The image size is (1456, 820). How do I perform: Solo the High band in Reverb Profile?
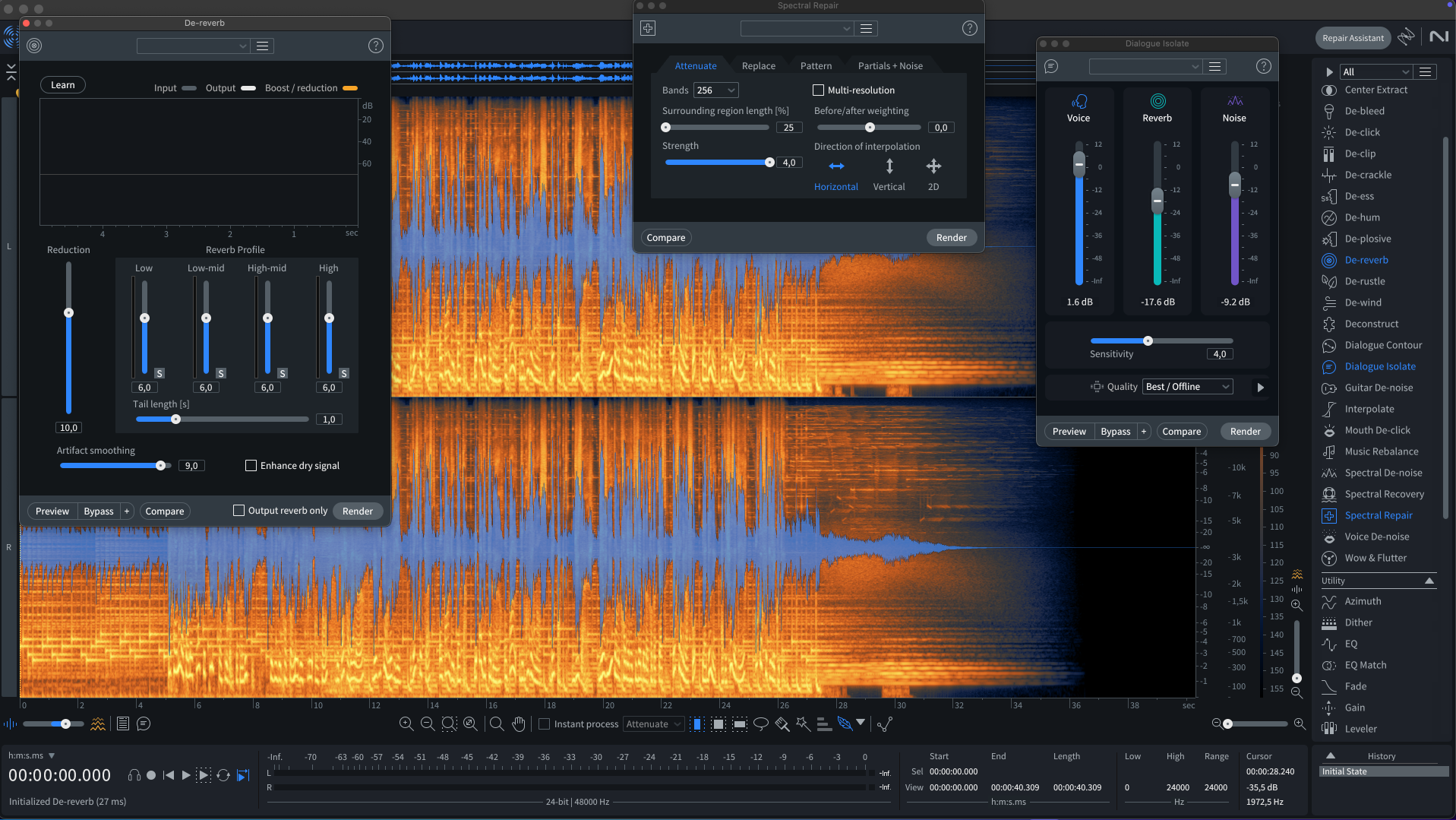[344, 373]
